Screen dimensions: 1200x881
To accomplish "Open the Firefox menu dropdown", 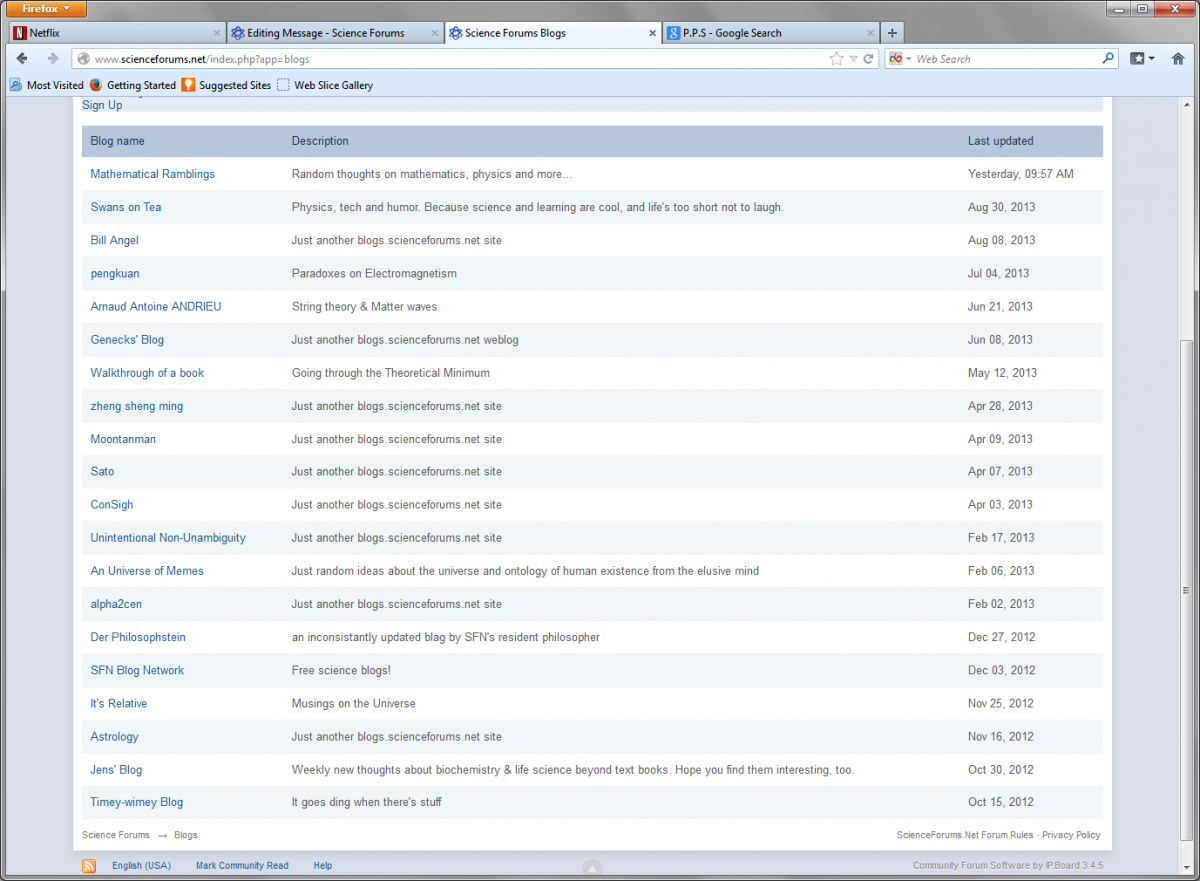I will pos(44,9).
